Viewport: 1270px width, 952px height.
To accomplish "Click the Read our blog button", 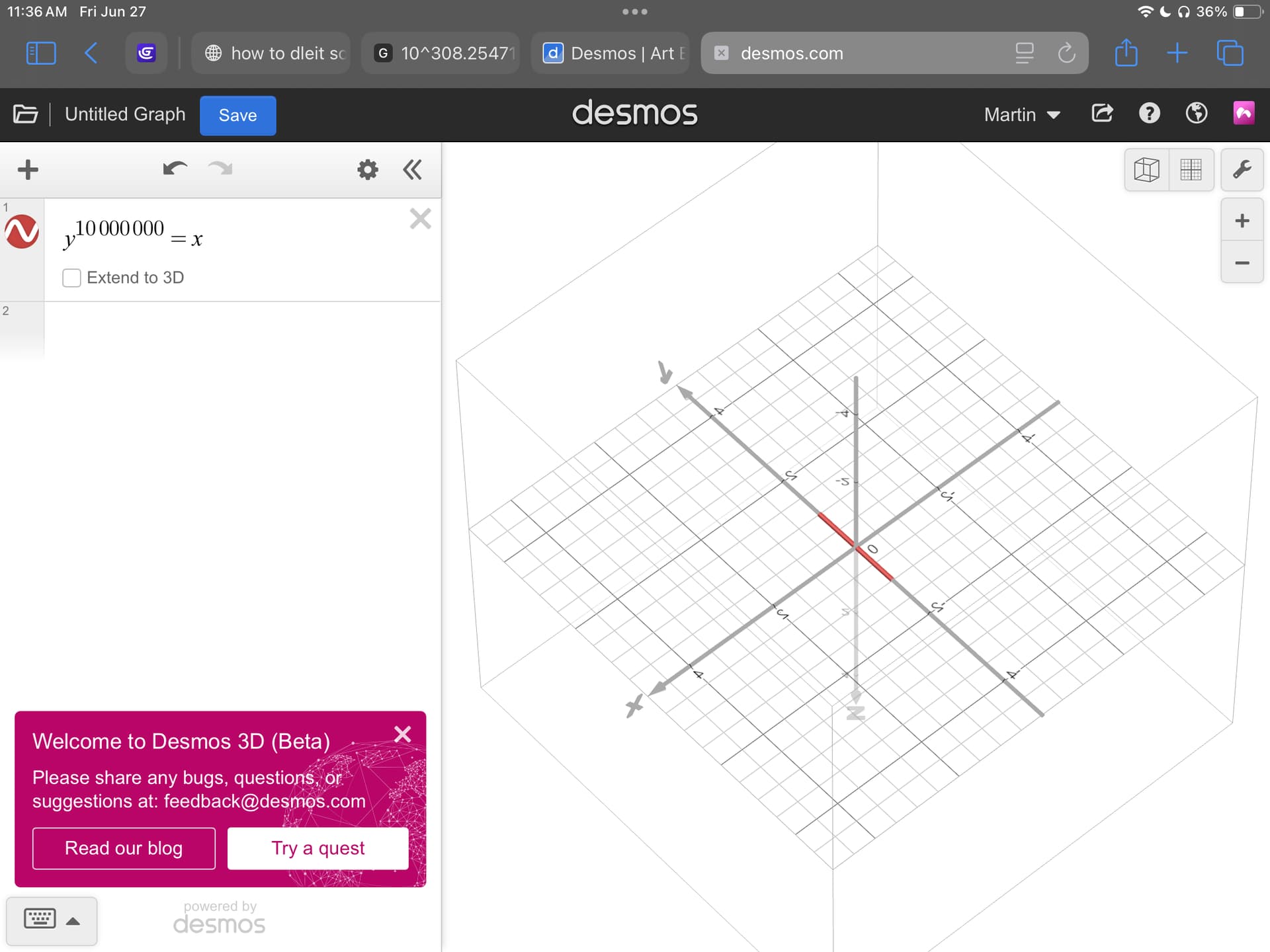I will coord(124,848).
